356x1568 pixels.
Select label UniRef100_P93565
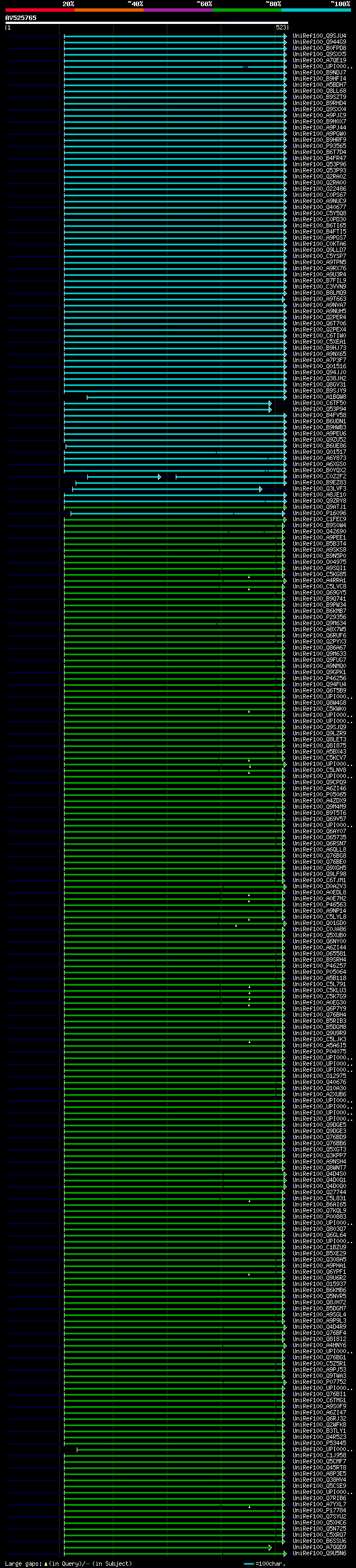(319, 146)
